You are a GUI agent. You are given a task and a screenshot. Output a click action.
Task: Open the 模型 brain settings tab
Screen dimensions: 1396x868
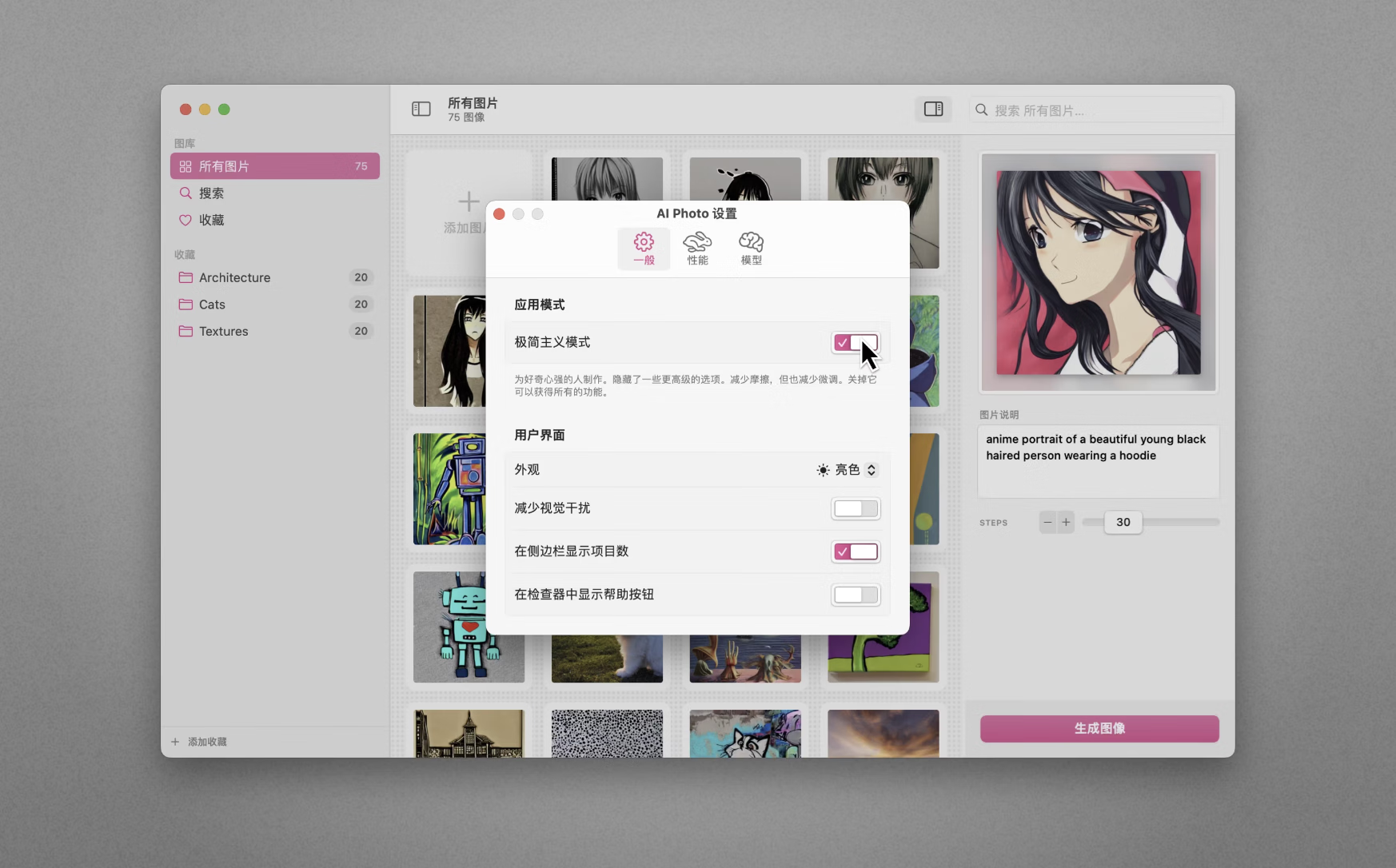pyautogui.click(x=751, y=249)
